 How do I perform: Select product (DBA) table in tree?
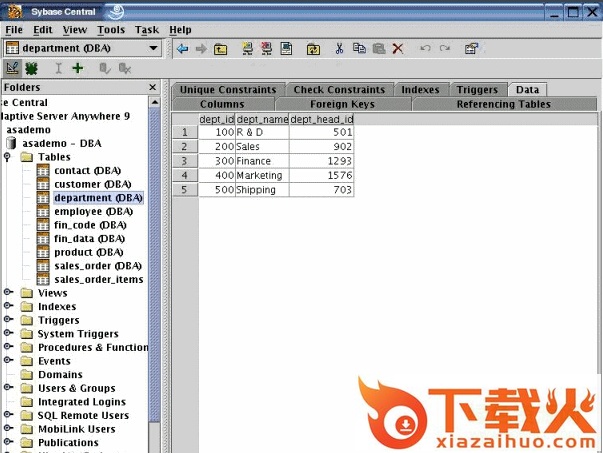[89, 252]
